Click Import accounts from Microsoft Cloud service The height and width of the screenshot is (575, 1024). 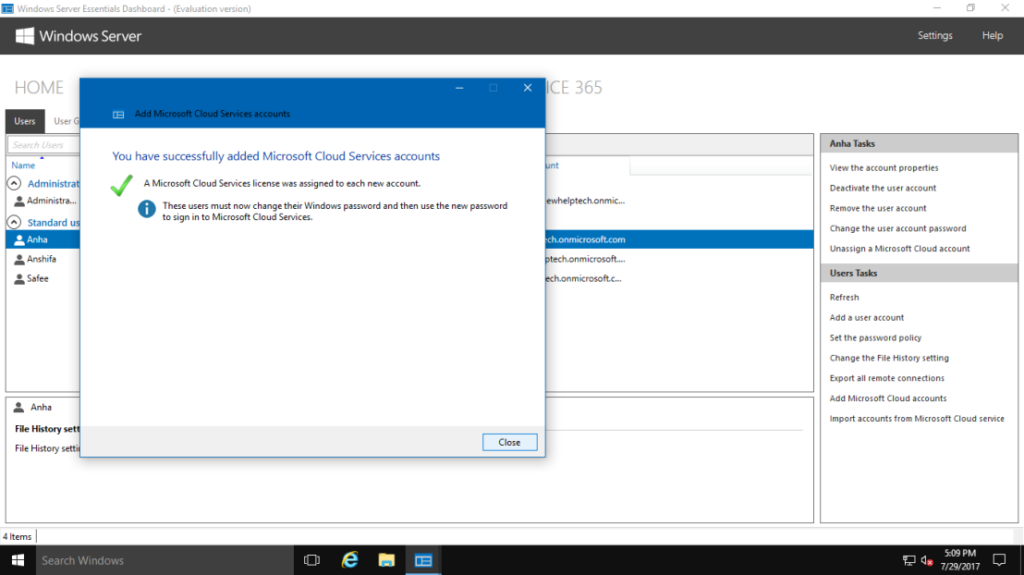tap(916, 419)
